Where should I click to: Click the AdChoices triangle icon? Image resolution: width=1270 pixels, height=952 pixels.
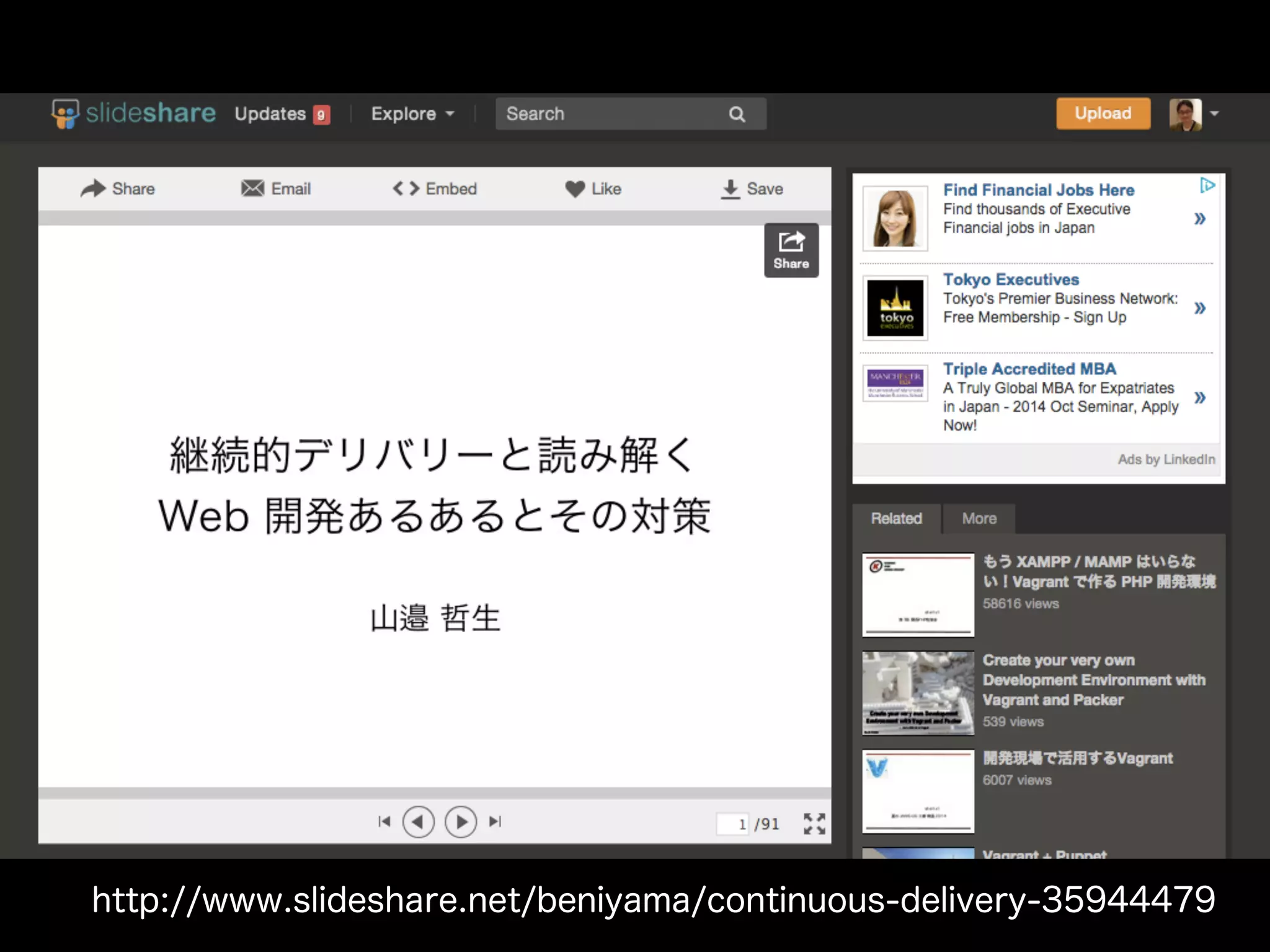coord(1207,185)
